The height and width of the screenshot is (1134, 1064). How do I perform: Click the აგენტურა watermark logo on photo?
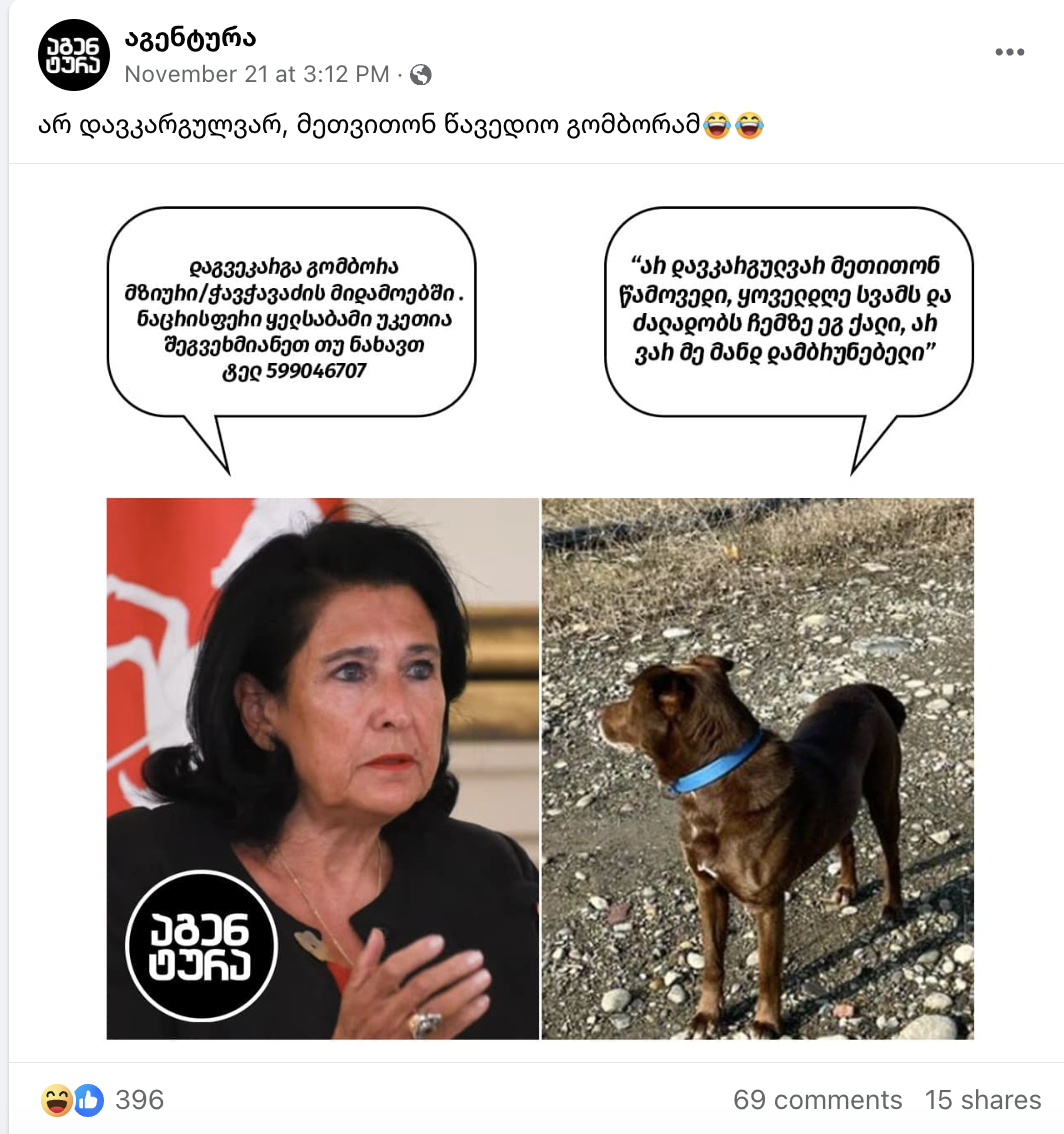[x=200, y=946]
